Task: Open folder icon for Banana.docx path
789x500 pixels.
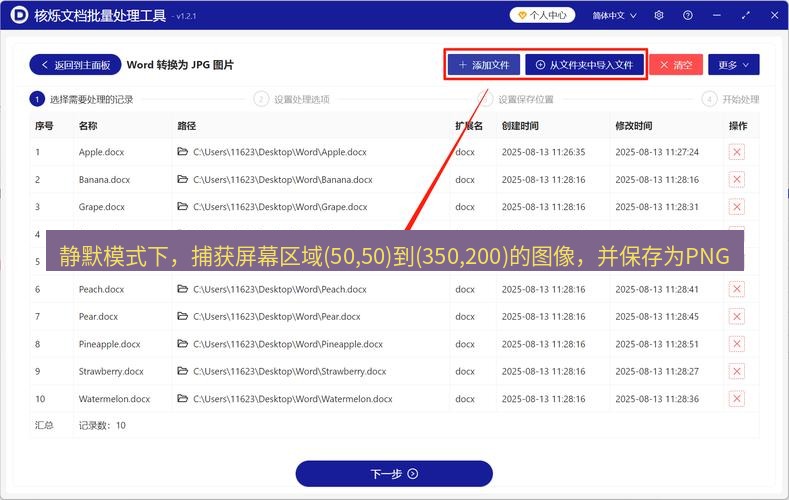Action: [183, 179]
